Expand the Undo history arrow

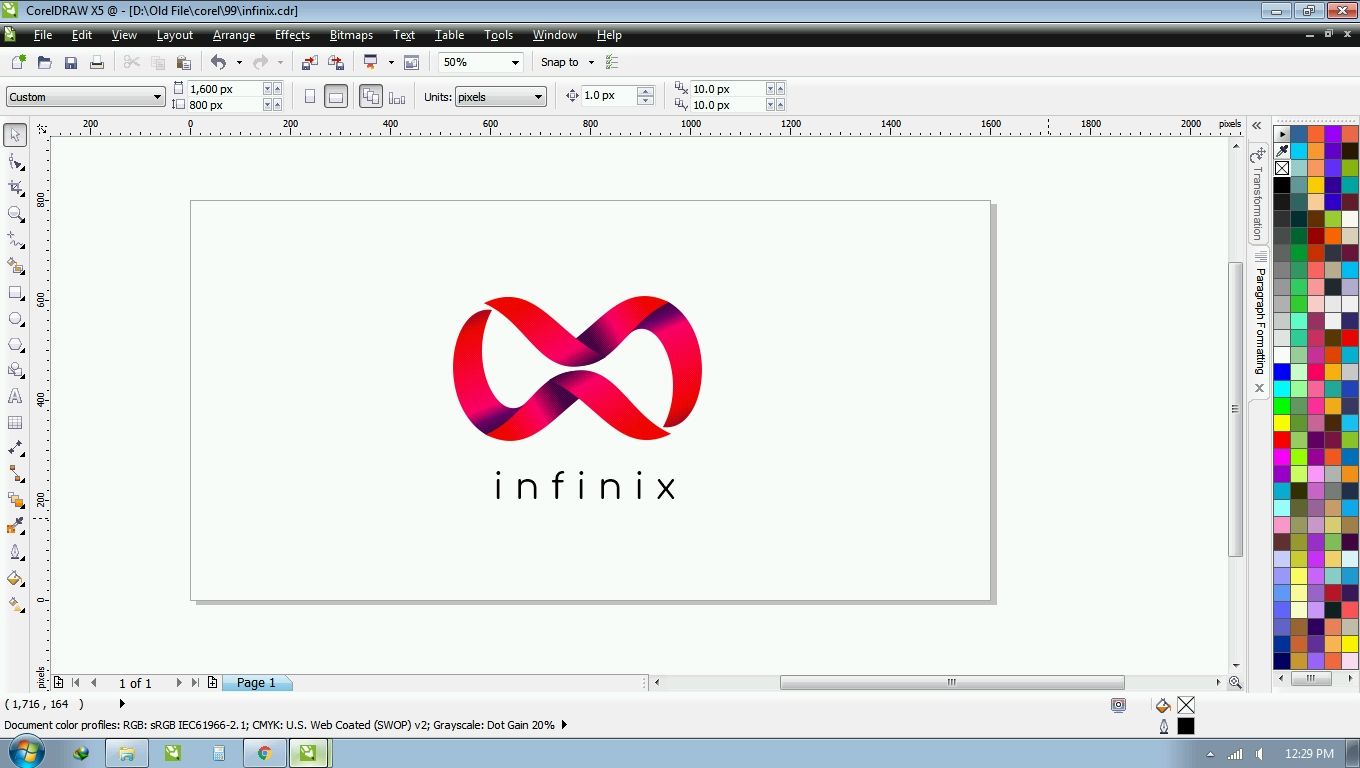239,62
